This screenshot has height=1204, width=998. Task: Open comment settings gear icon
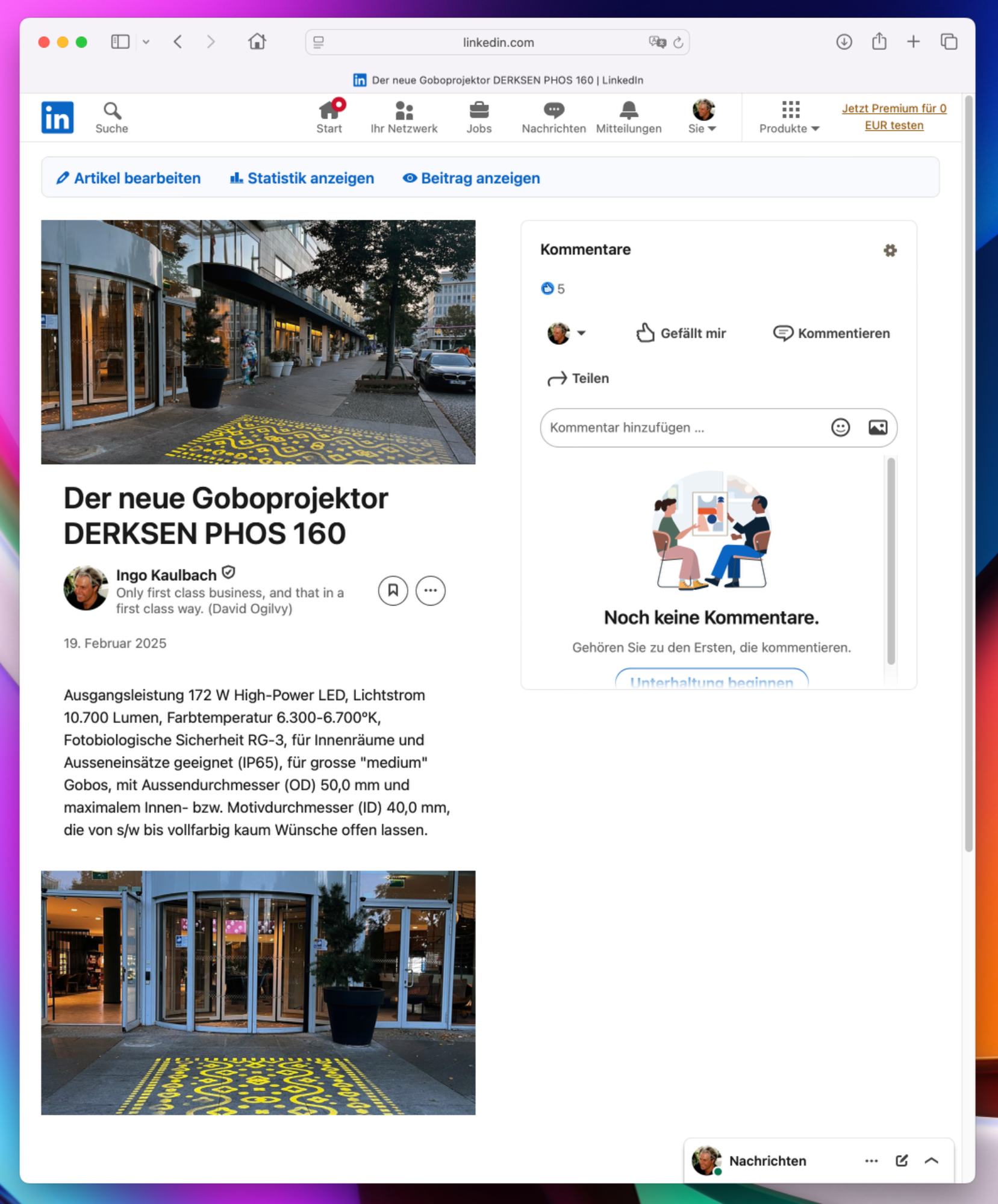point(890,250)
